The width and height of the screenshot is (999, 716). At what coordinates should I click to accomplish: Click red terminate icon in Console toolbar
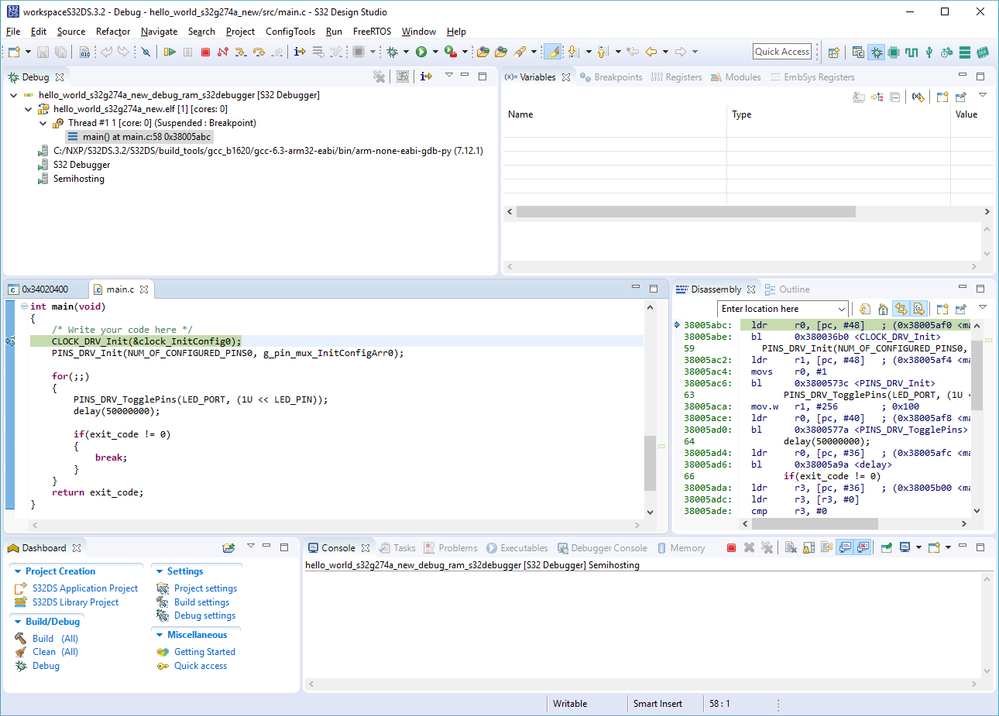(x=731, y=548)
